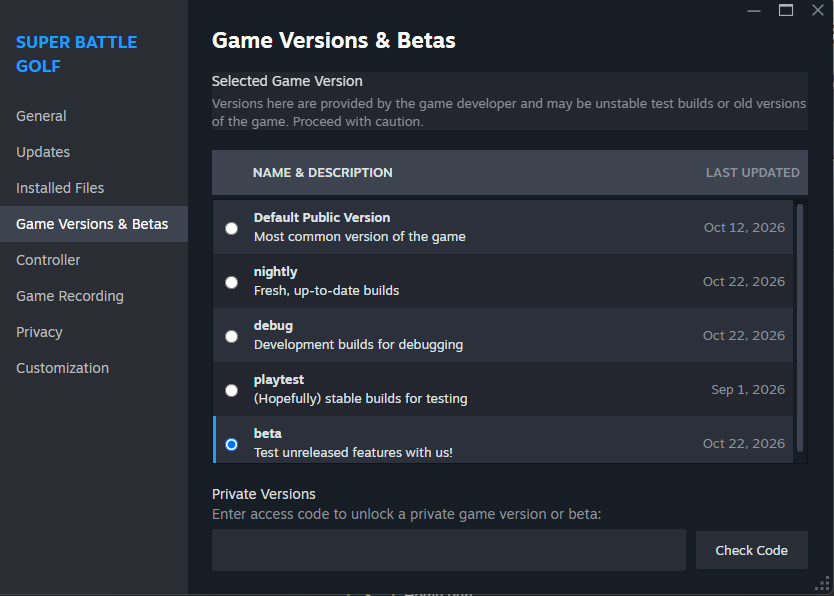Viewport: 834px width, 596px height.
Task: Click the versions list scrollbar
Action: (x=799, y=328)
